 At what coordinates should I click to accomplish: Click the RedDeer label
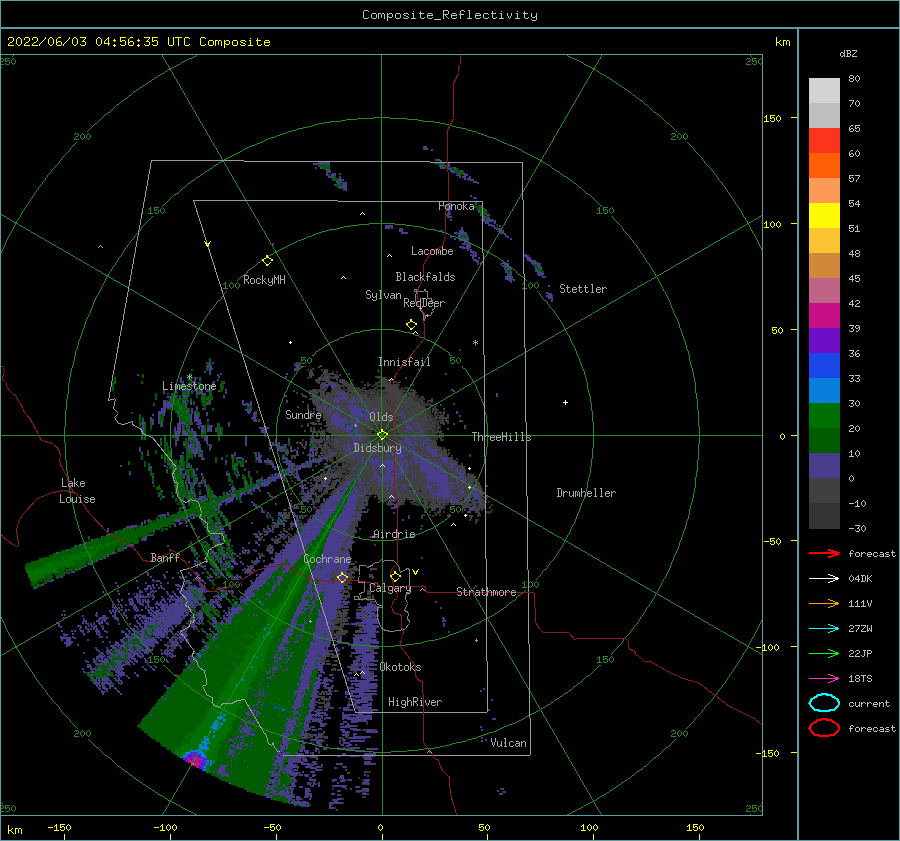424,303
